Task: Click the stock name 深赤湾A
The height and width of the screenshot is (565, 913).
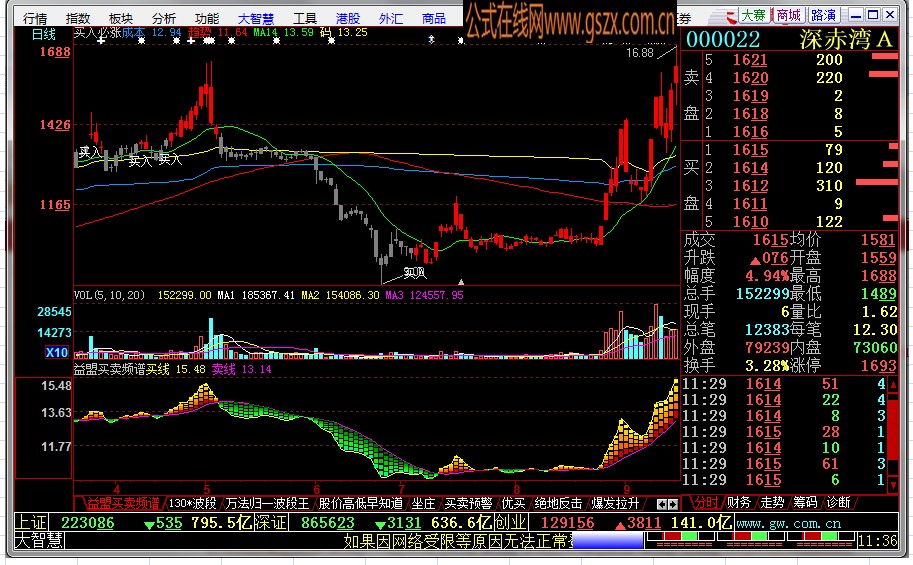Action: click(845, 40)
